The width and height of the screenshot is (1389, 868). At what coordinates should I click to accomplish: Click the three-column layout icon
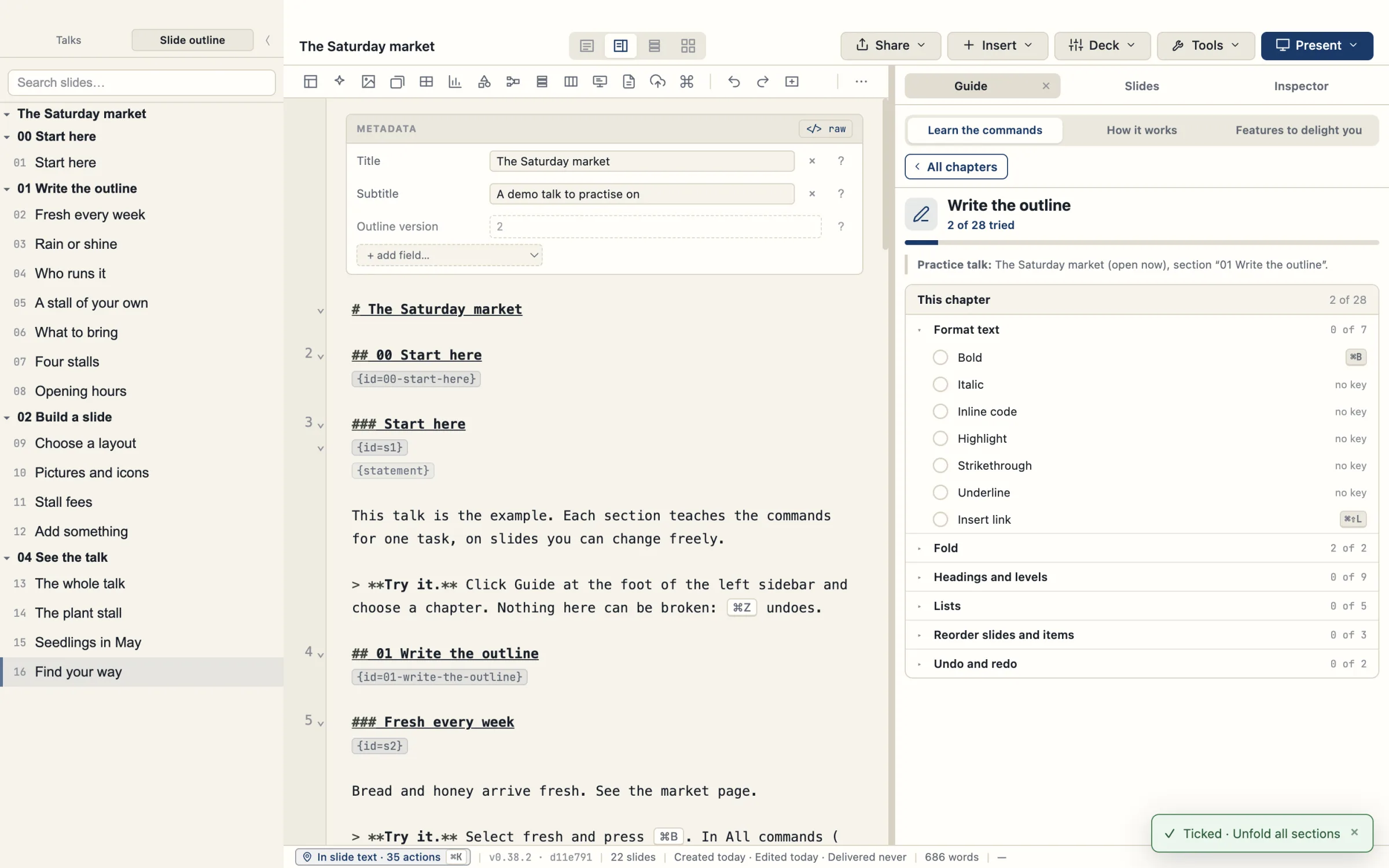point(571,82)
